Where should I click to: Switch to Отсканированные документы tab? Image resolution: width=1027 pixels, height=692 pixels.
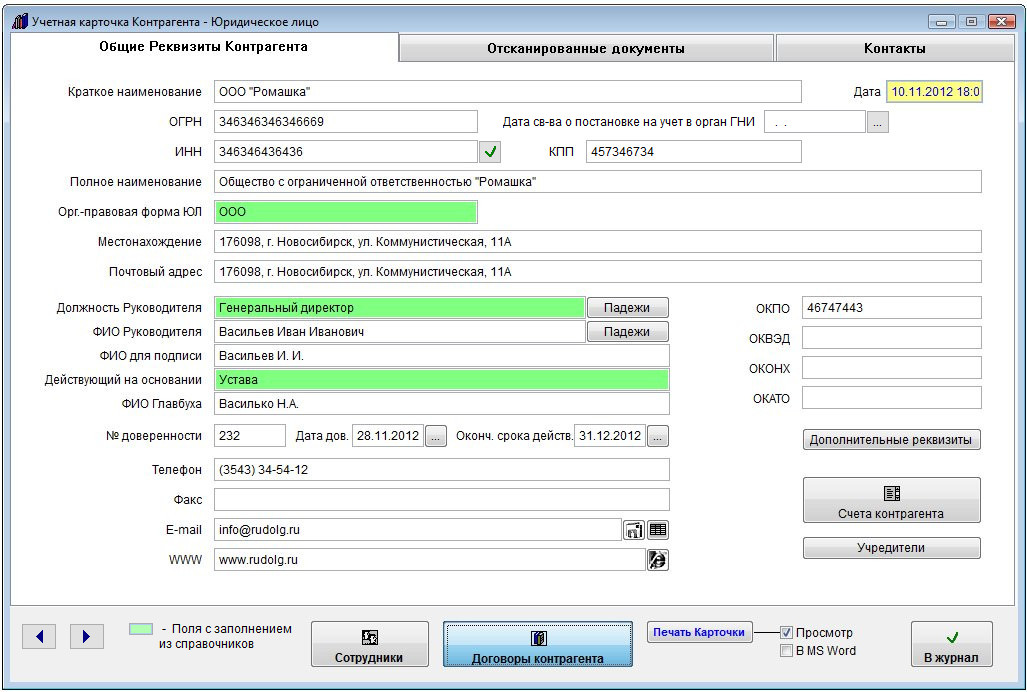coord(586,48)
